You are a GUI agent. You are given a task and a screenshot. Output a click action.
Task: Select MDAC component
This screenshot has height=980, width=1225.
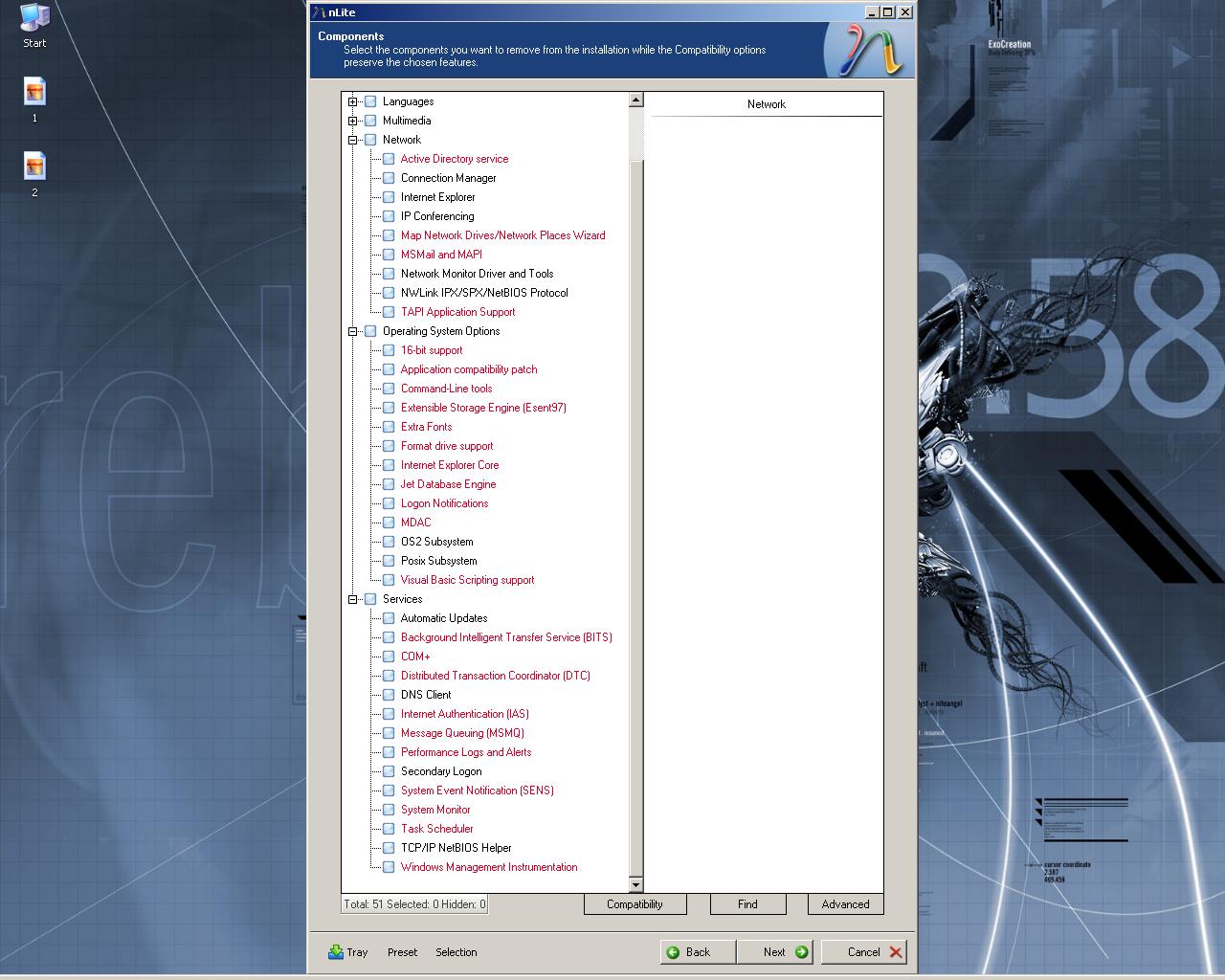415,523
